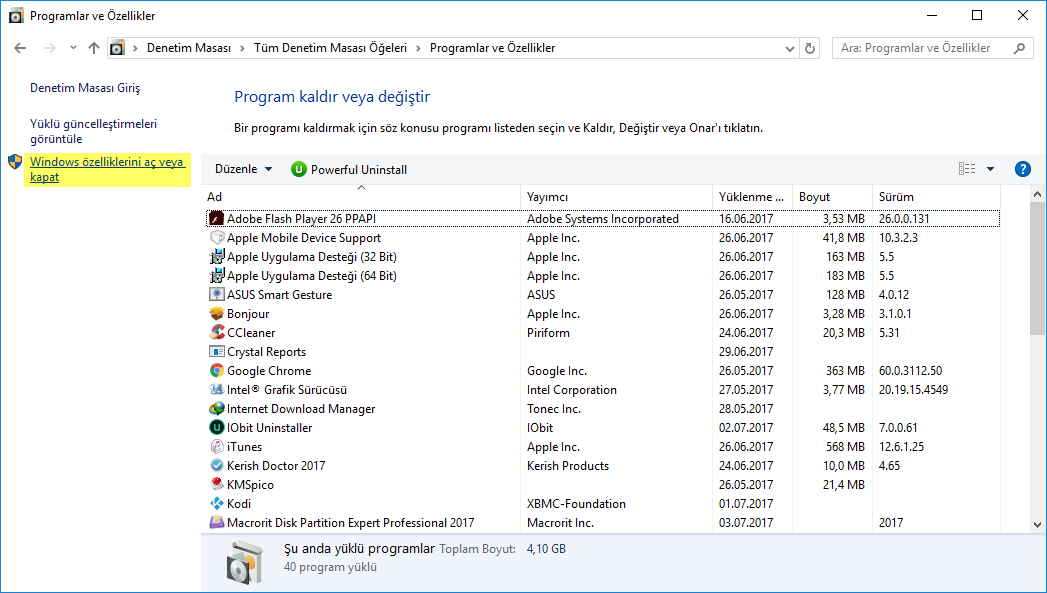Click the IObit Uninstaller icon
The image size is (1047, 593).
pos(216,427)
